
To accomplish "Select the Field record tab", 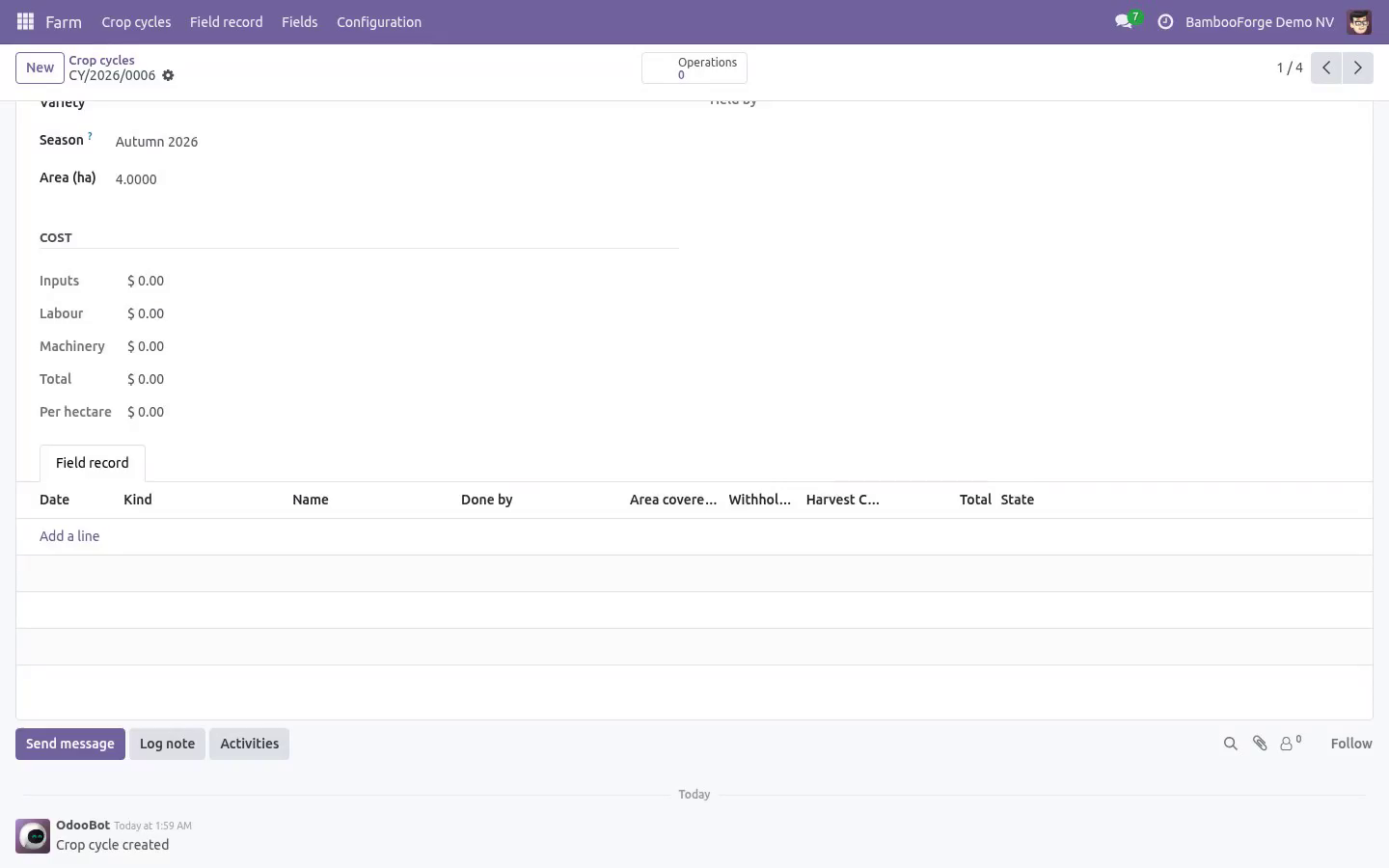I will (93, 463).
